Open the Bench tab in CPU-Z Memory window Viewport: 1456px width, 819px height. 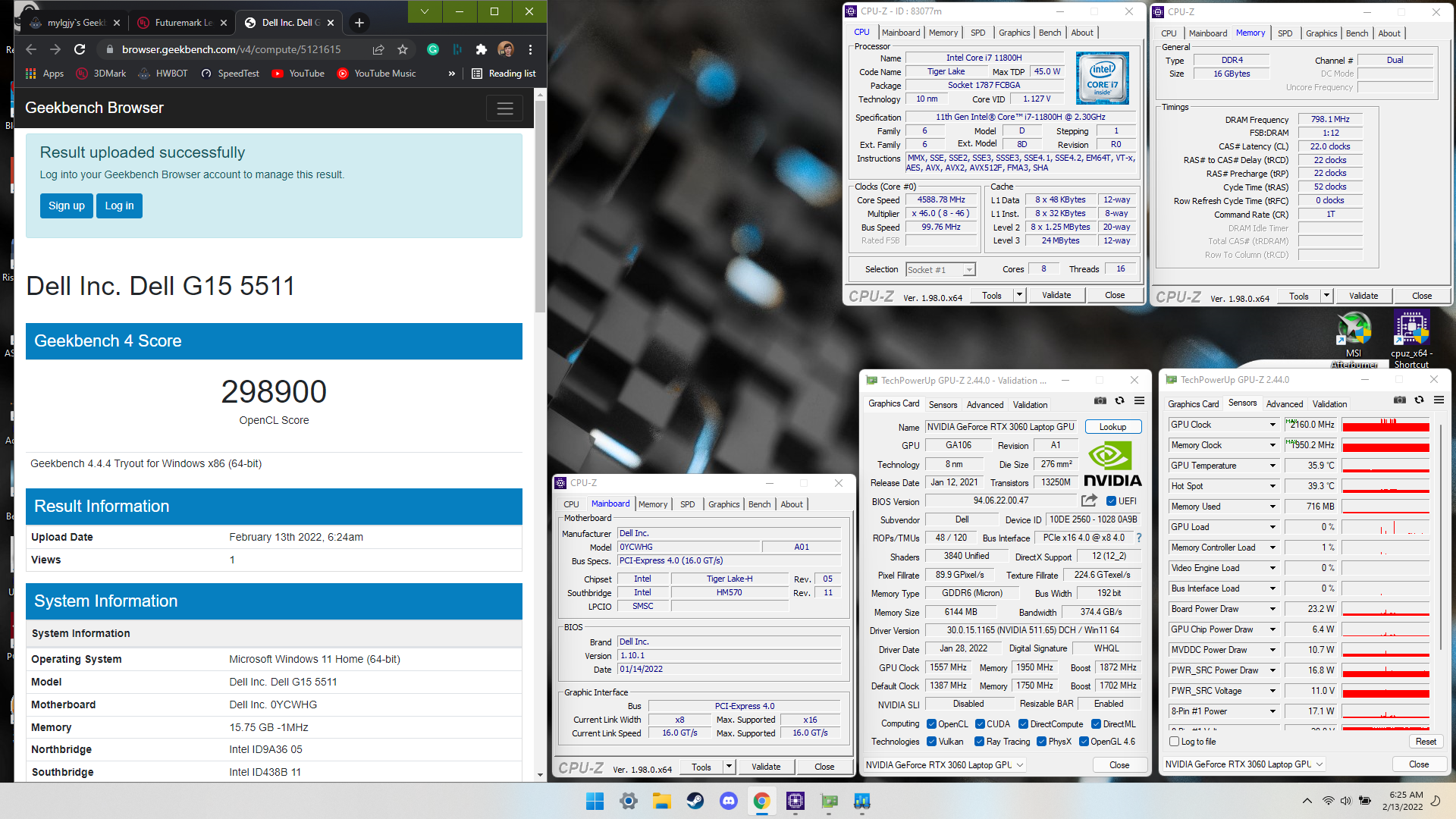tap(1357, 33)
